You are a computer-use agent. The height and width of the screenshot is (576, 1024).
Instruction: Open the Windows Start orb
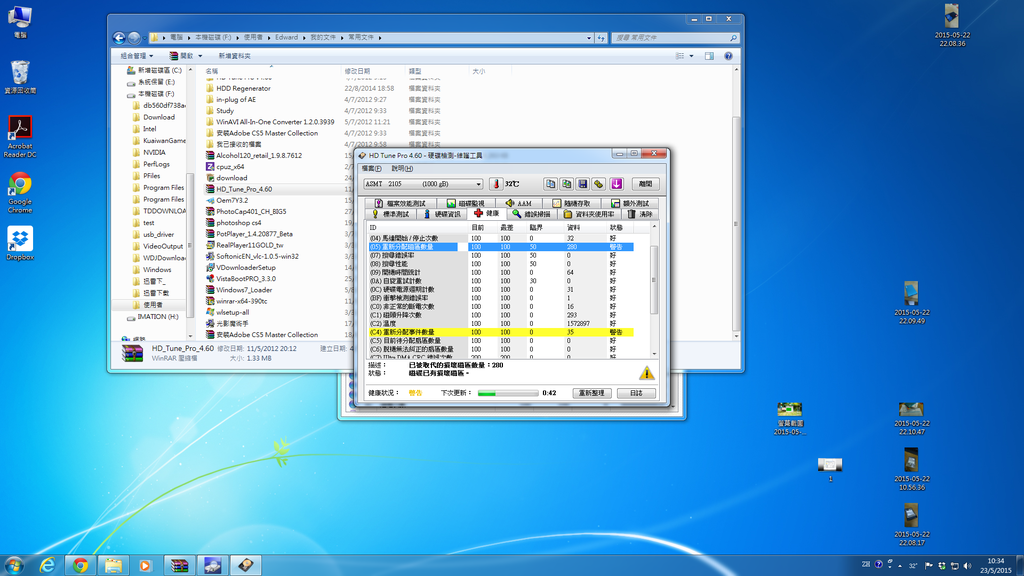click(14, 565)
